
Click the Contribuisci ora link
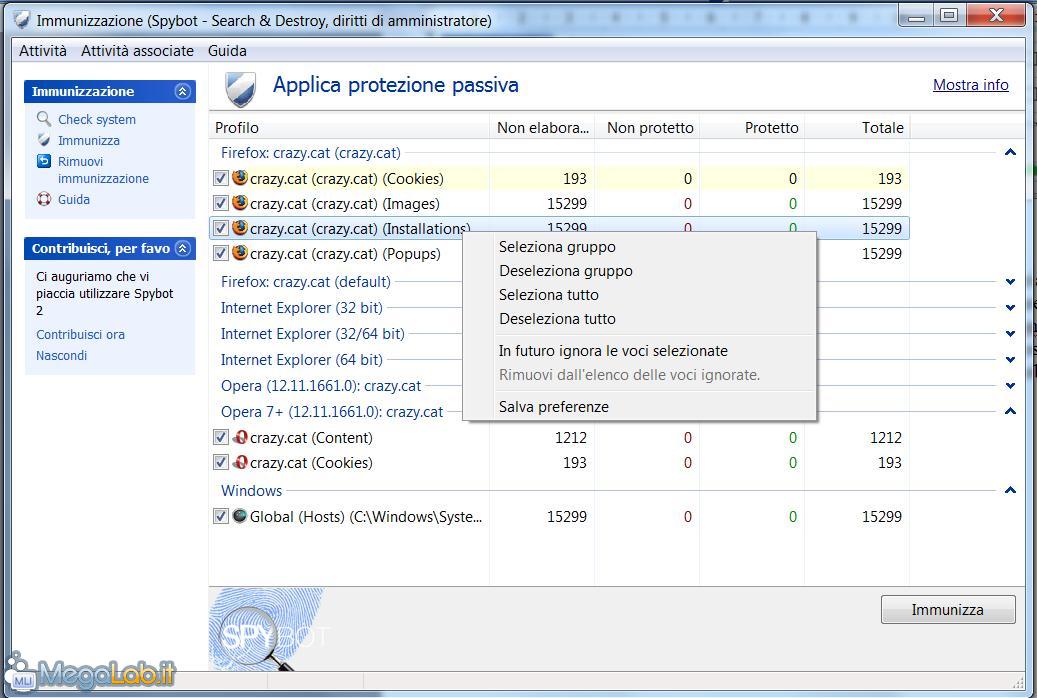[x=80, y=334]
